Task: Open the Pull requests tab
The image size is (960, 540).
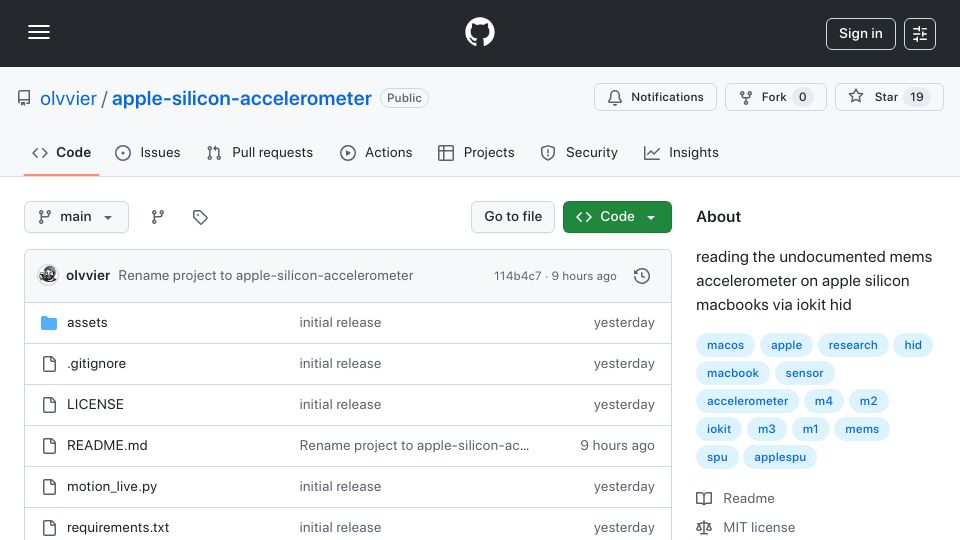Action: [x=260, y=152]
